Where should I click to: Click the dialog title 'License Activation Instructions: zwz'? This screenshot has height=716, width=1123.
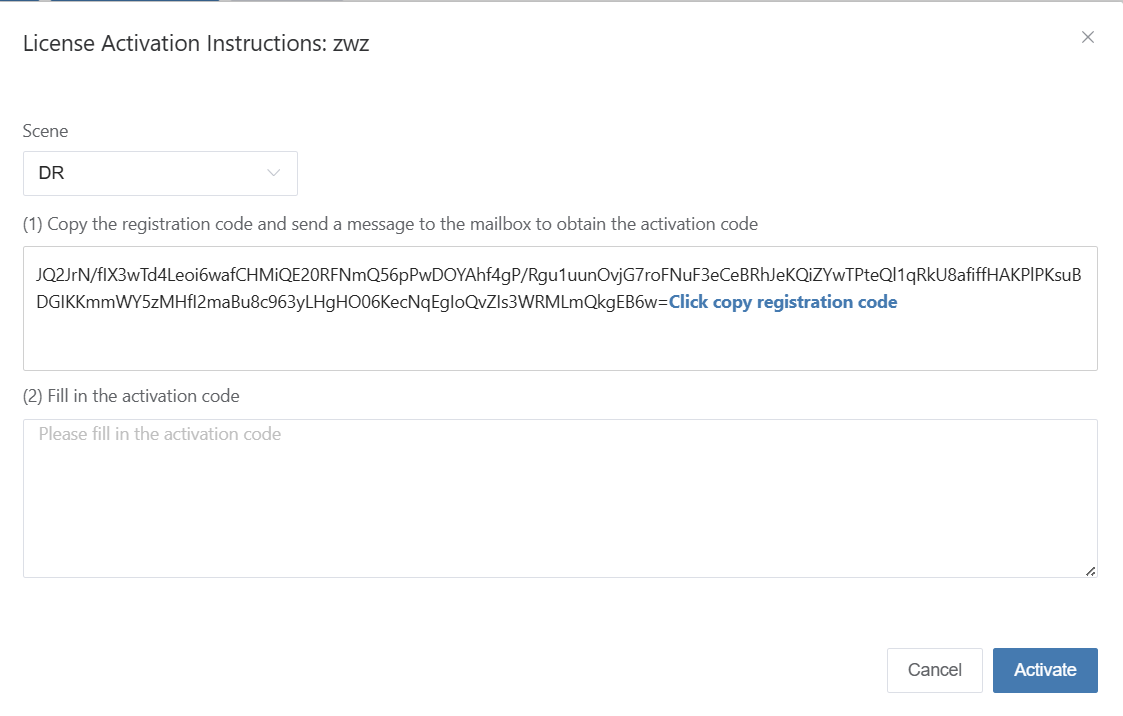(x=196, y=44)
